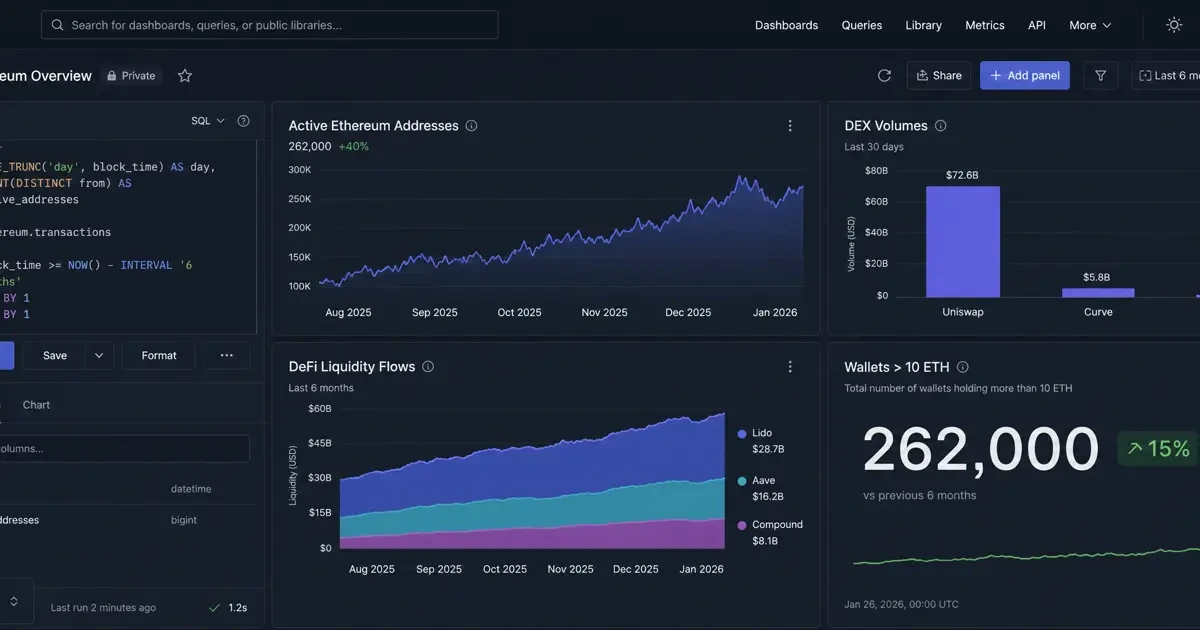
Task: Format the SQL query
Action: tap(159, 355)
